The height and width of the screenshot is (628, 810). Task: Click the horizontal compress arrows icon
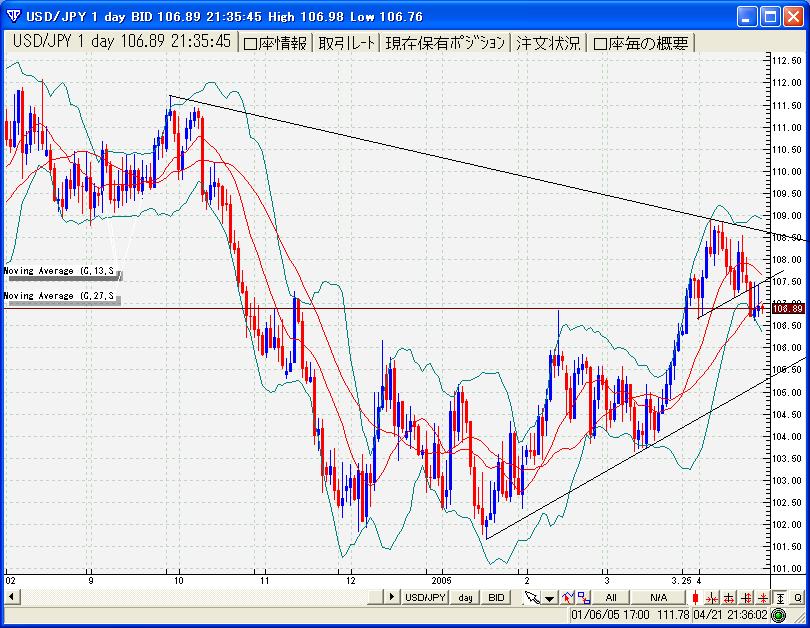(712, 598)
